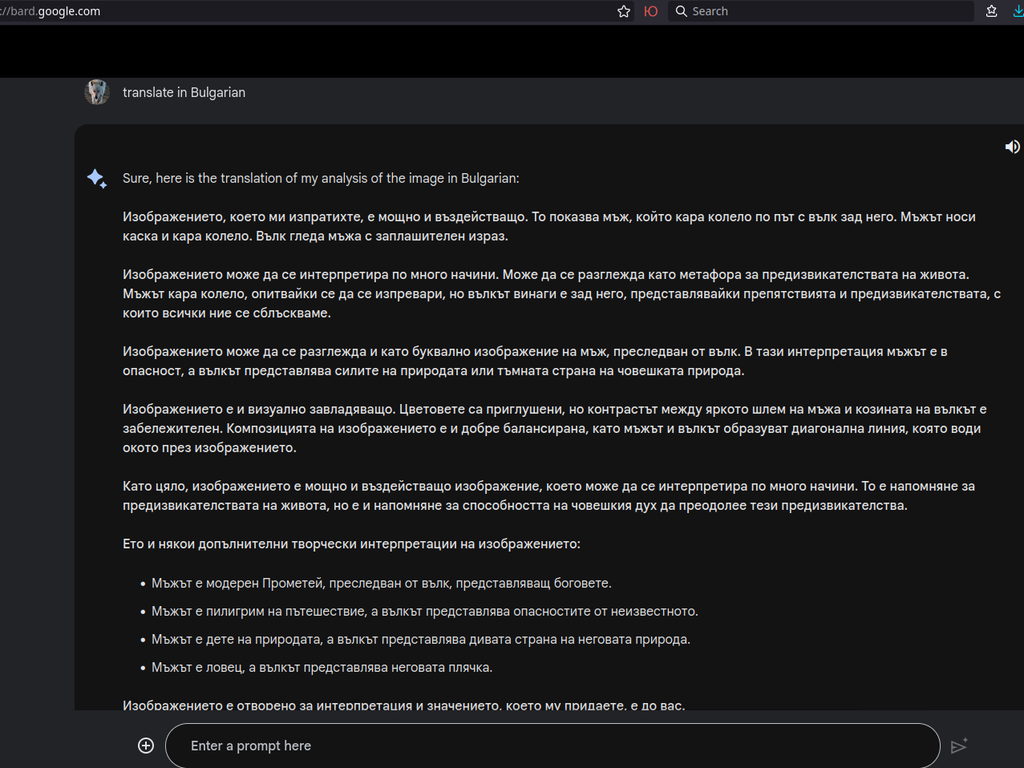Submit the prompt with the send icon
The image size is (1024, 768).
959,745
